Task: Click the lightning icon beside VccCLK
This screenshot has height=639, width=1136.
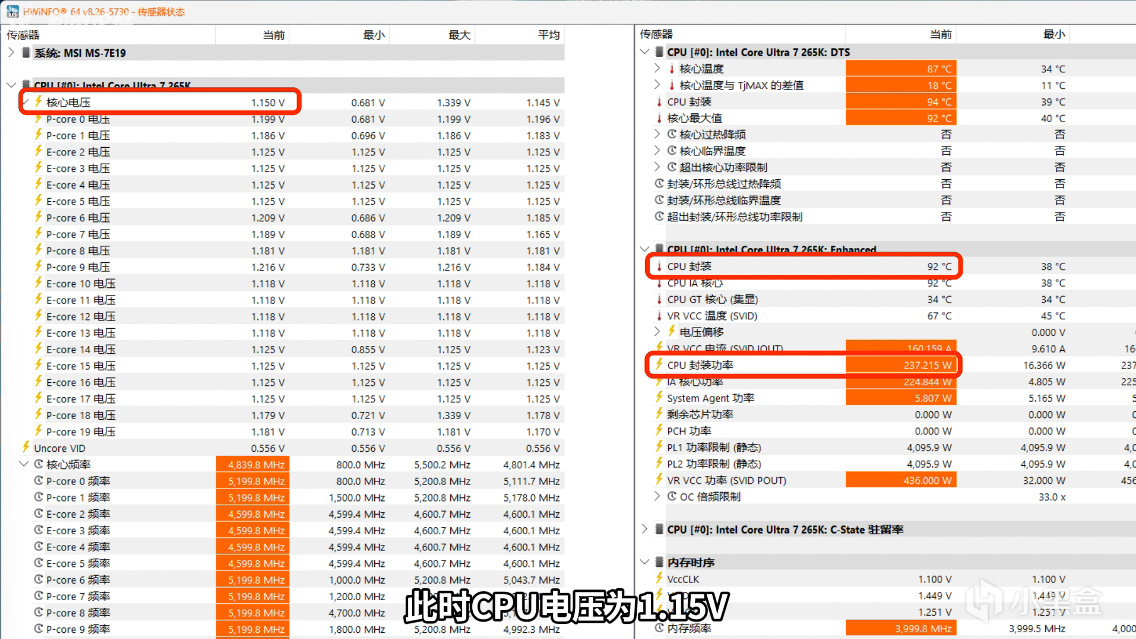Action: click(659, 579)
